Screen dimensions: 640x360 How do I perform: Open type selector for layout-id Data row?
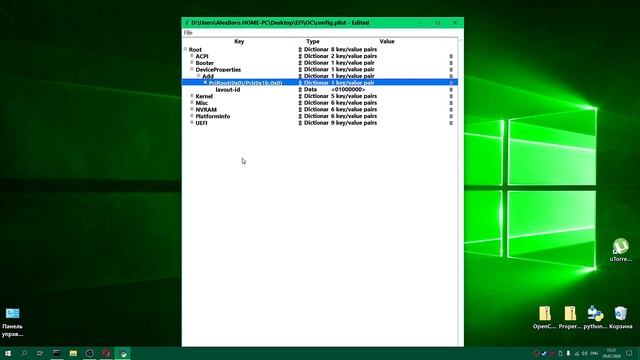point(300,89)
